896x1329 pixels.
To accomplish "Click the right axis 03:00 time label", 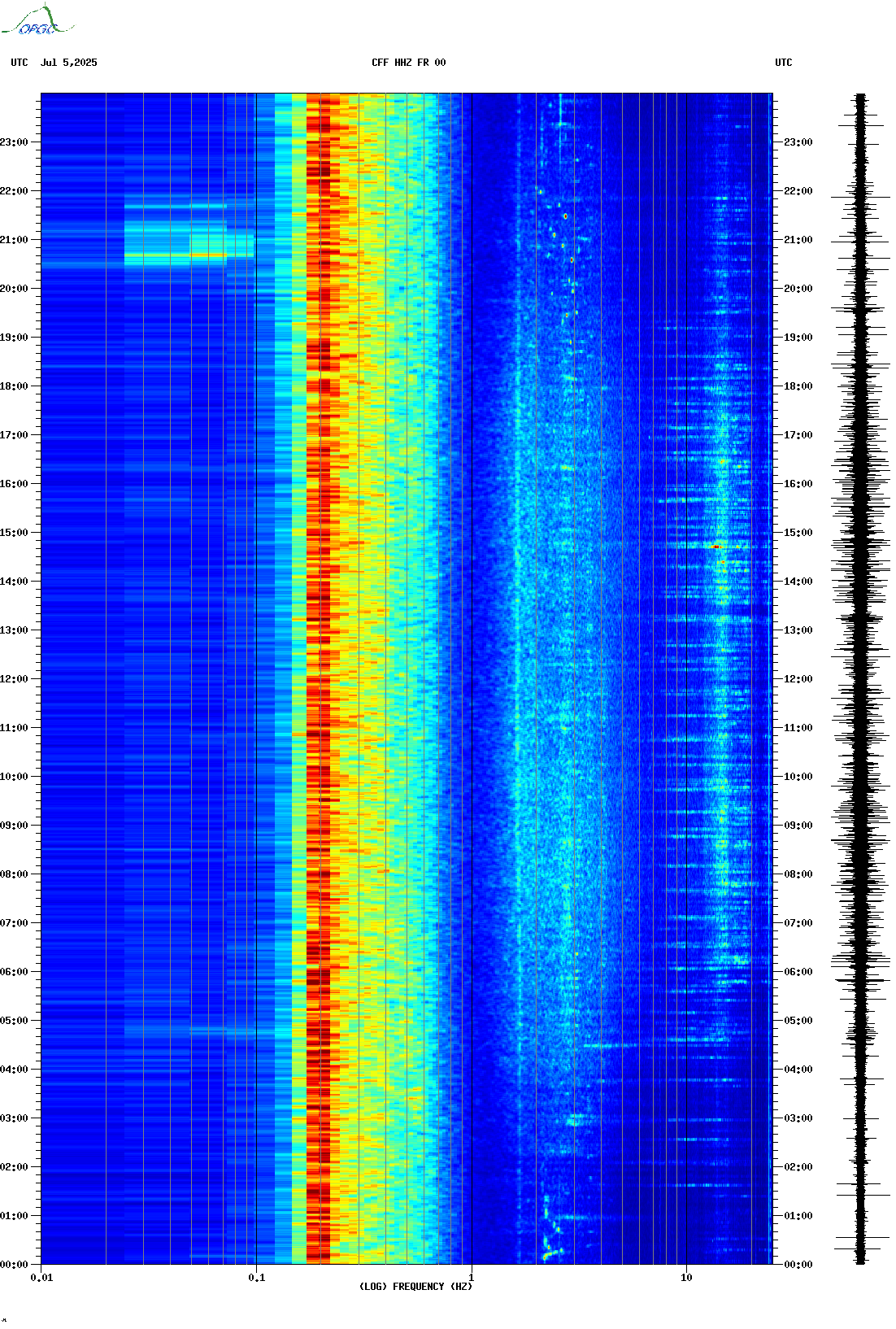I will click(798, 1118).
